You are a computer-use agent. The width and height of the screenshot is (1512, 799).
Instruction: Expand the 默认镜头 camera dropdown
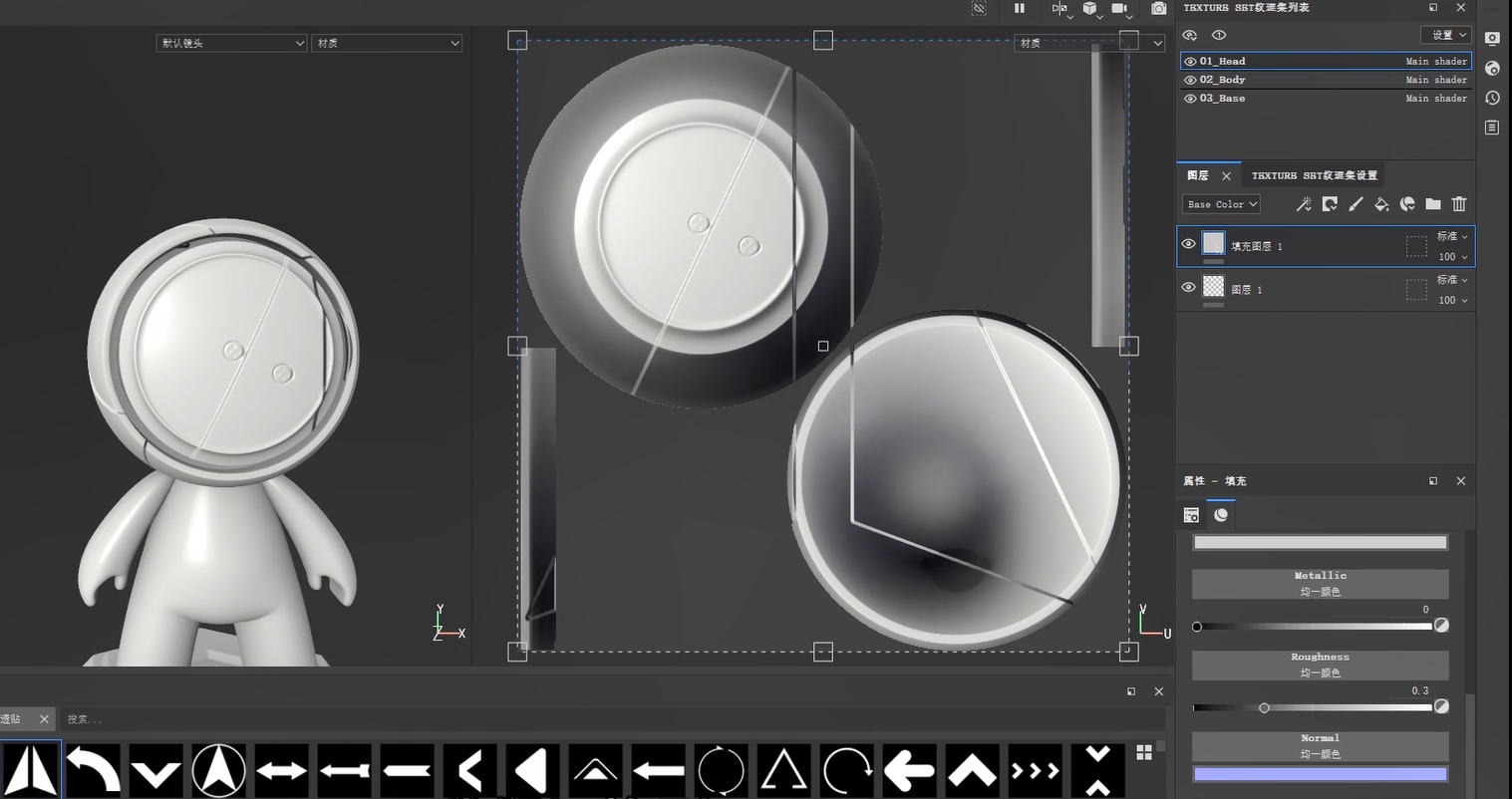pos(231,43)
